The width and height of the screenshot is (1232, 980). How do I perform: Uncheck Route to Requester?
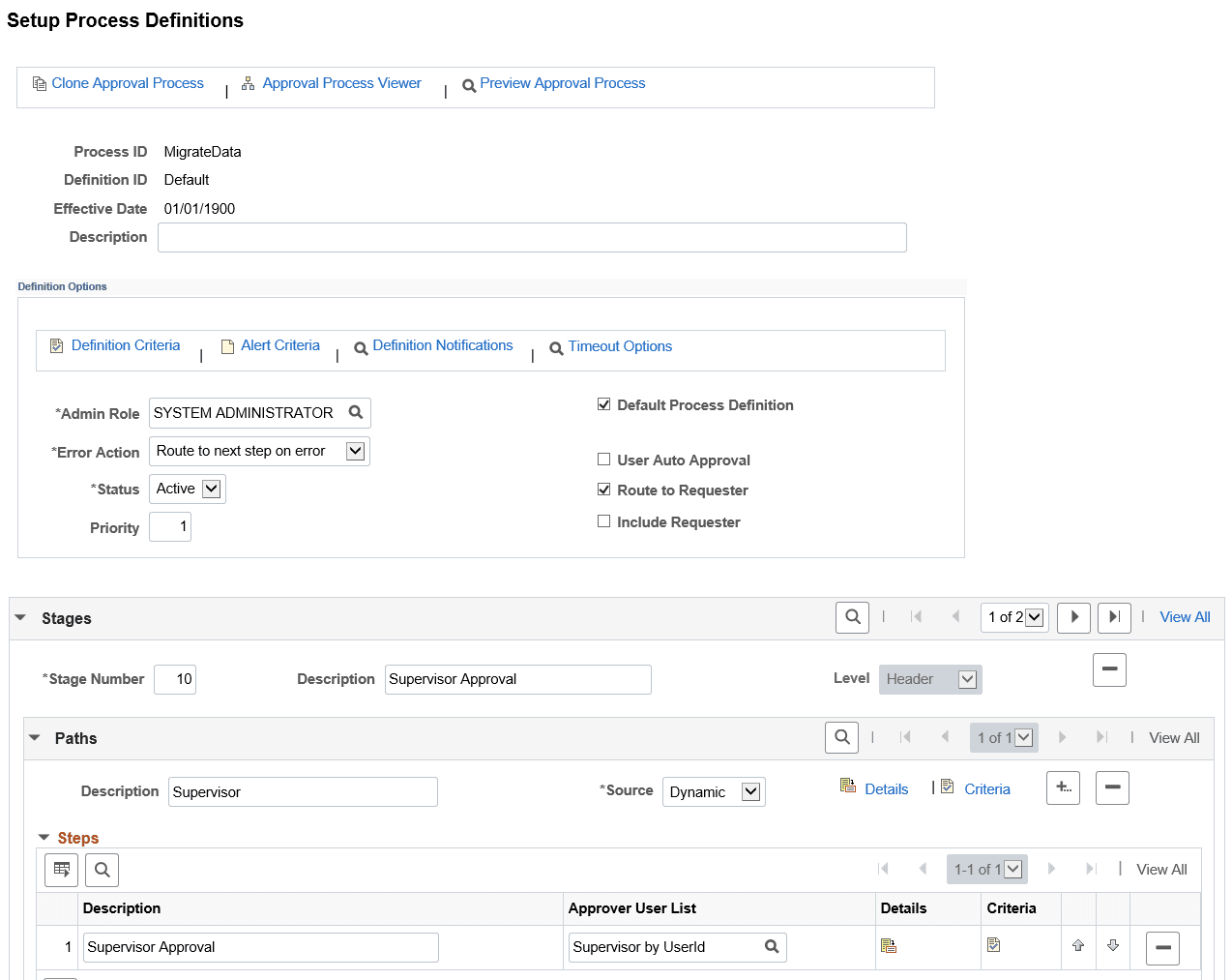click(x=603, y=490)
